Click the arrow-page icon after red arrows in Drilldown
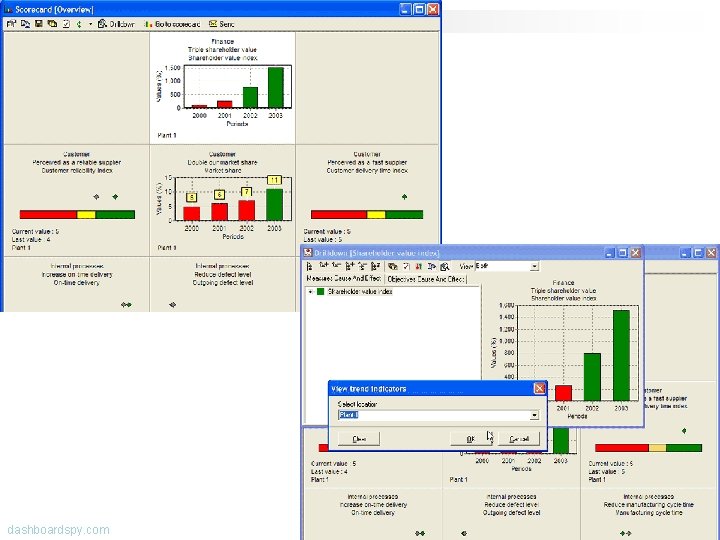The image size is (720, 540). (x=432, y=266)
